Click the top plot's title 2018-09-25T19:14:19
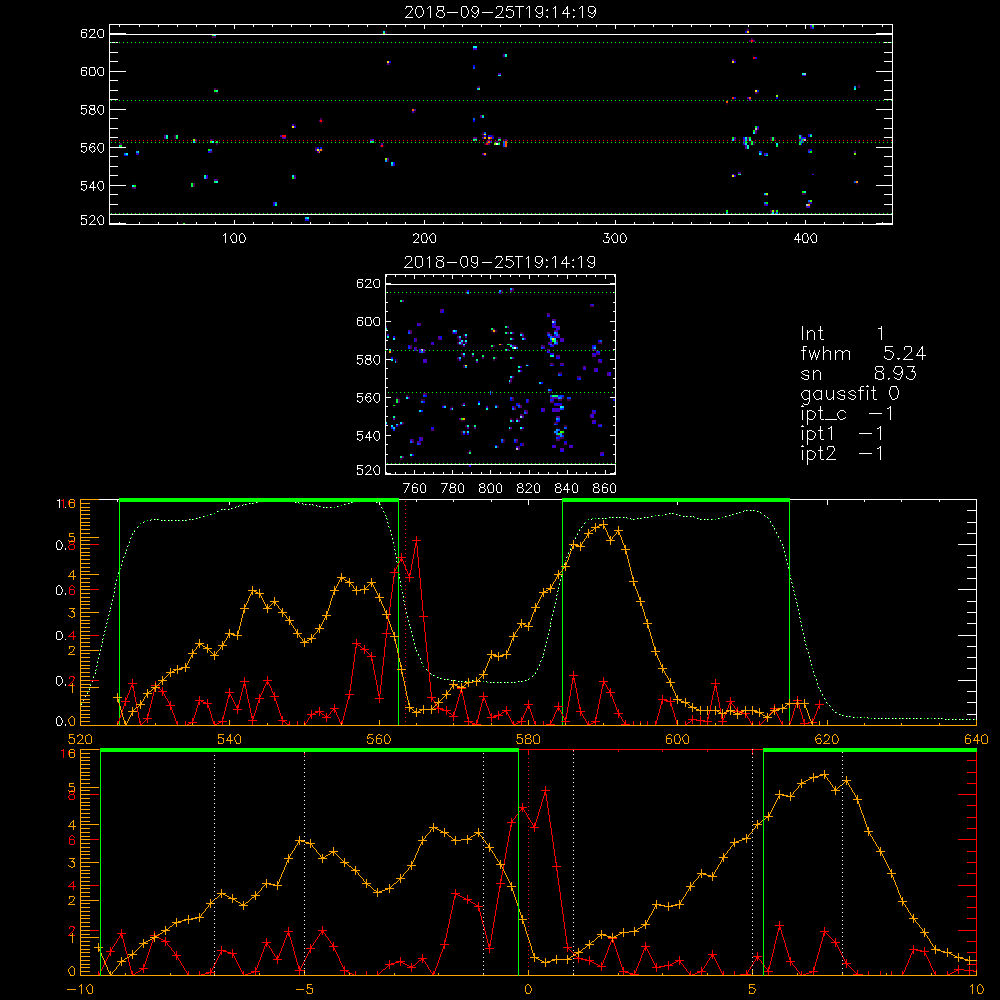 [500, 12]
